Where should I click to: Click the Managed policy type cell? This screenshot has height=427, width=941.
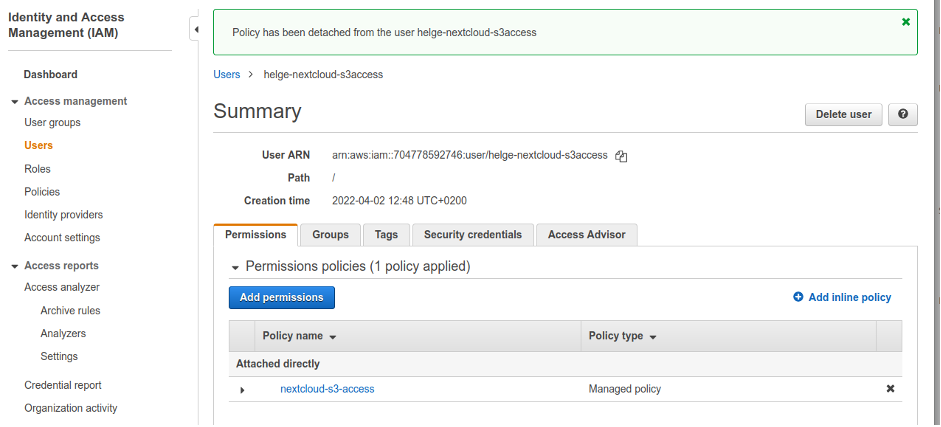pos(625,389)
